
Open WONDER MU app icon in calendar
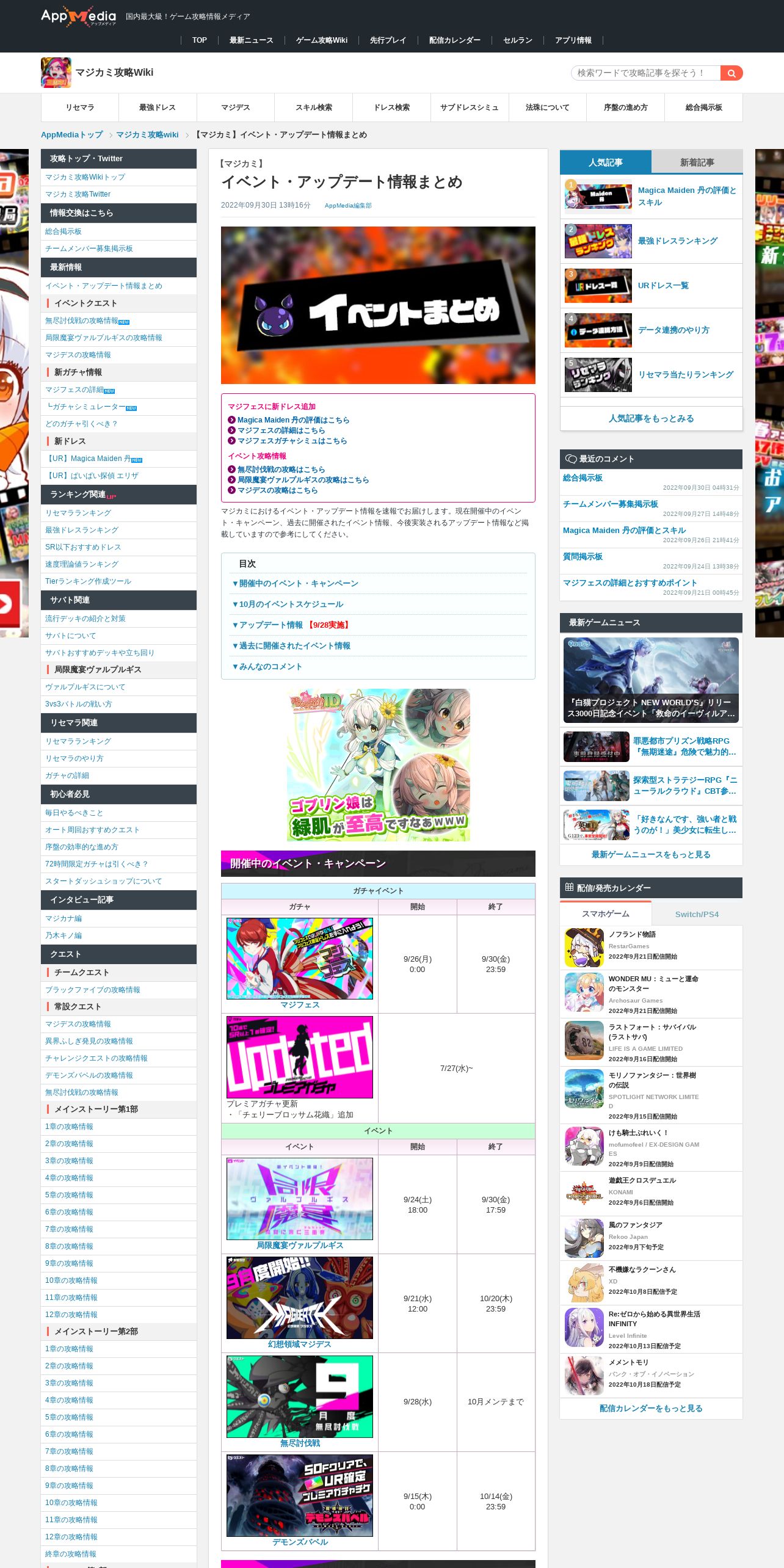point(584,993)
